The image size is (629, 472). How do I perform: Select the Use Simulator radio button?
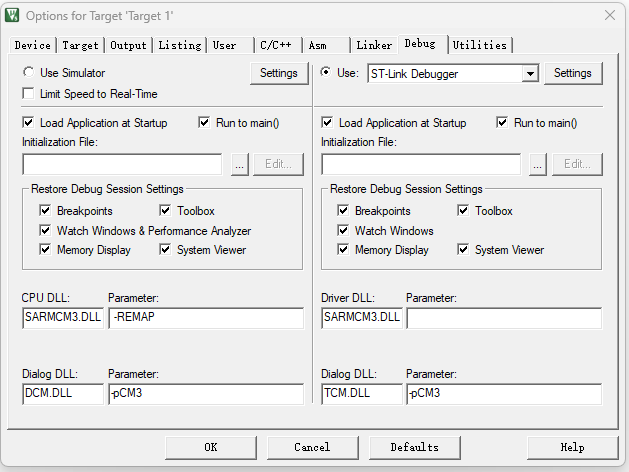pos(28,73)
